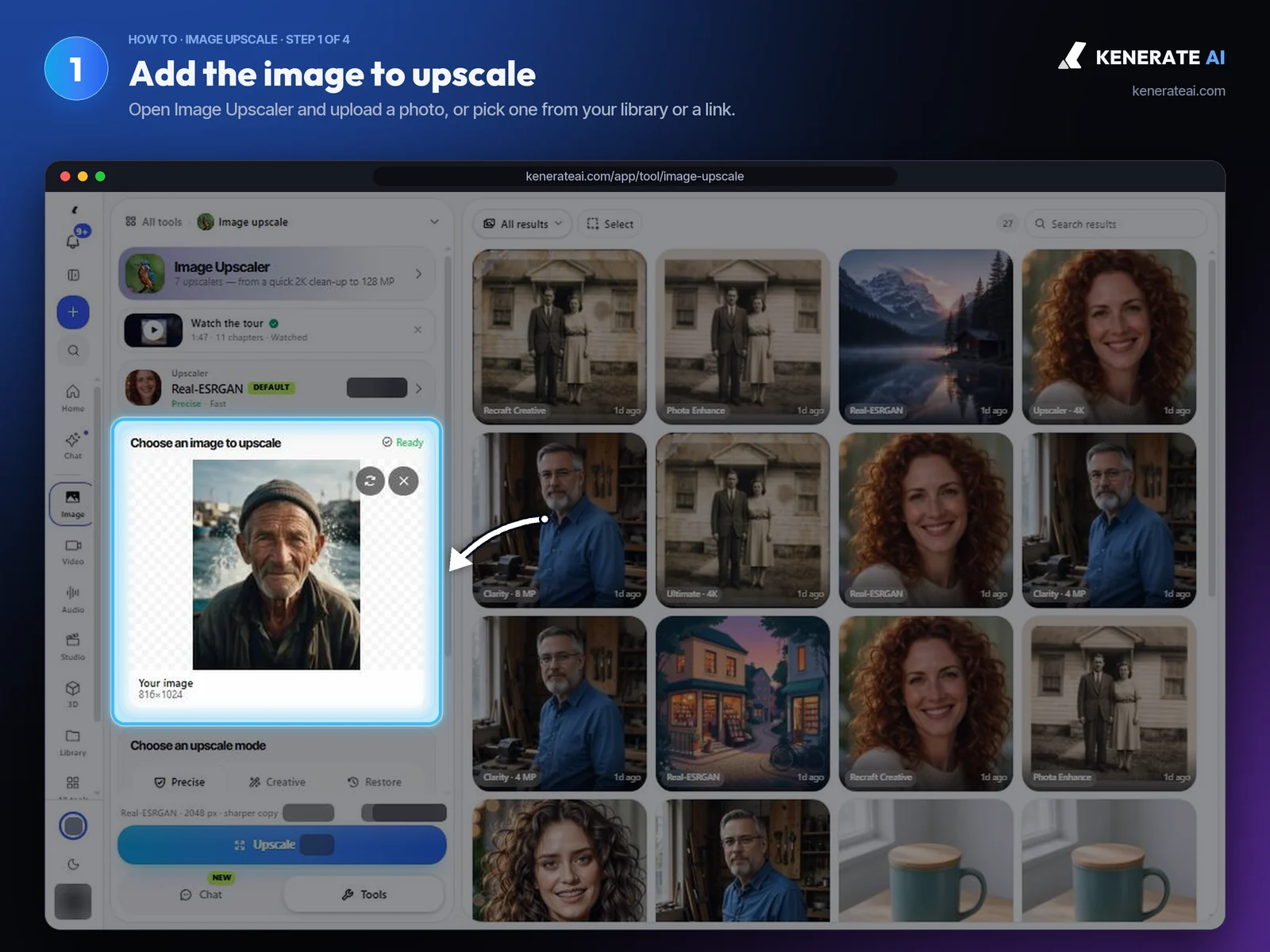Viewport: 1270px width, 952px height.
Task: Open the Recraft Creative vintage couple result
Action: pyautogui.click(x=560, y=337)
